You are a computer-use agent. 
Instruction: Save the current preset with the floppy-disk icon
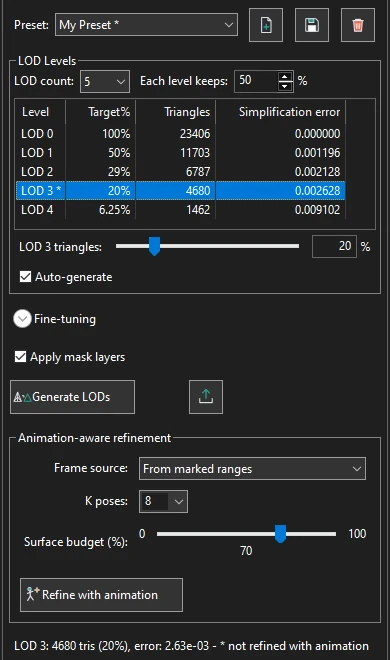tap(312, 25)
